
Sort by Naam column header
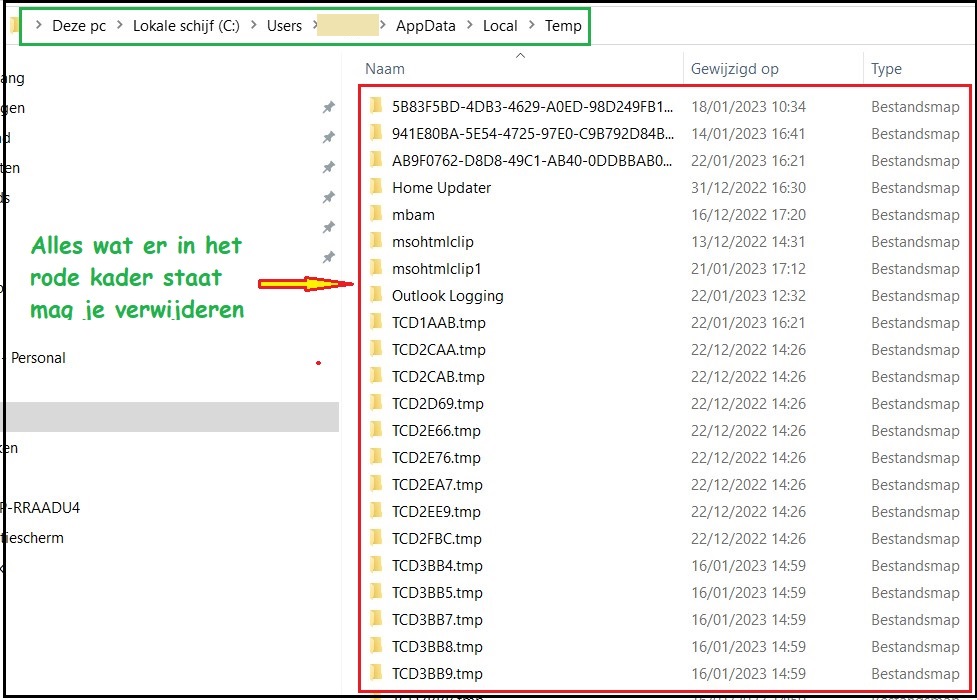coord(385,69)
